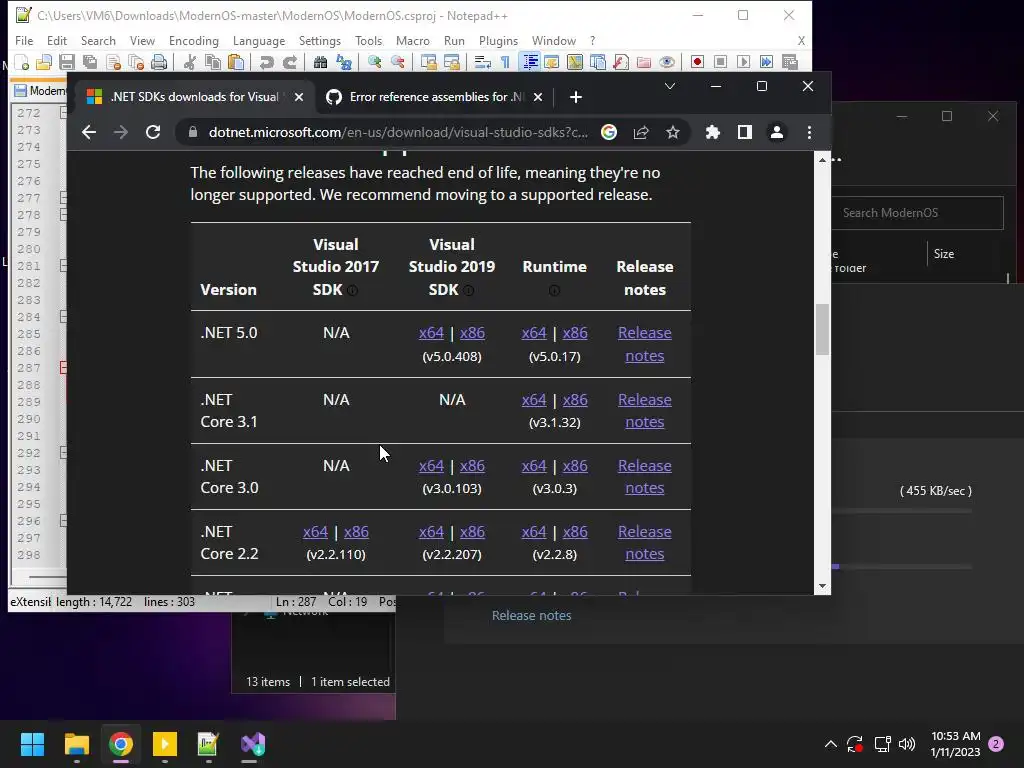Bookmark page with star icon

point(673,133)
